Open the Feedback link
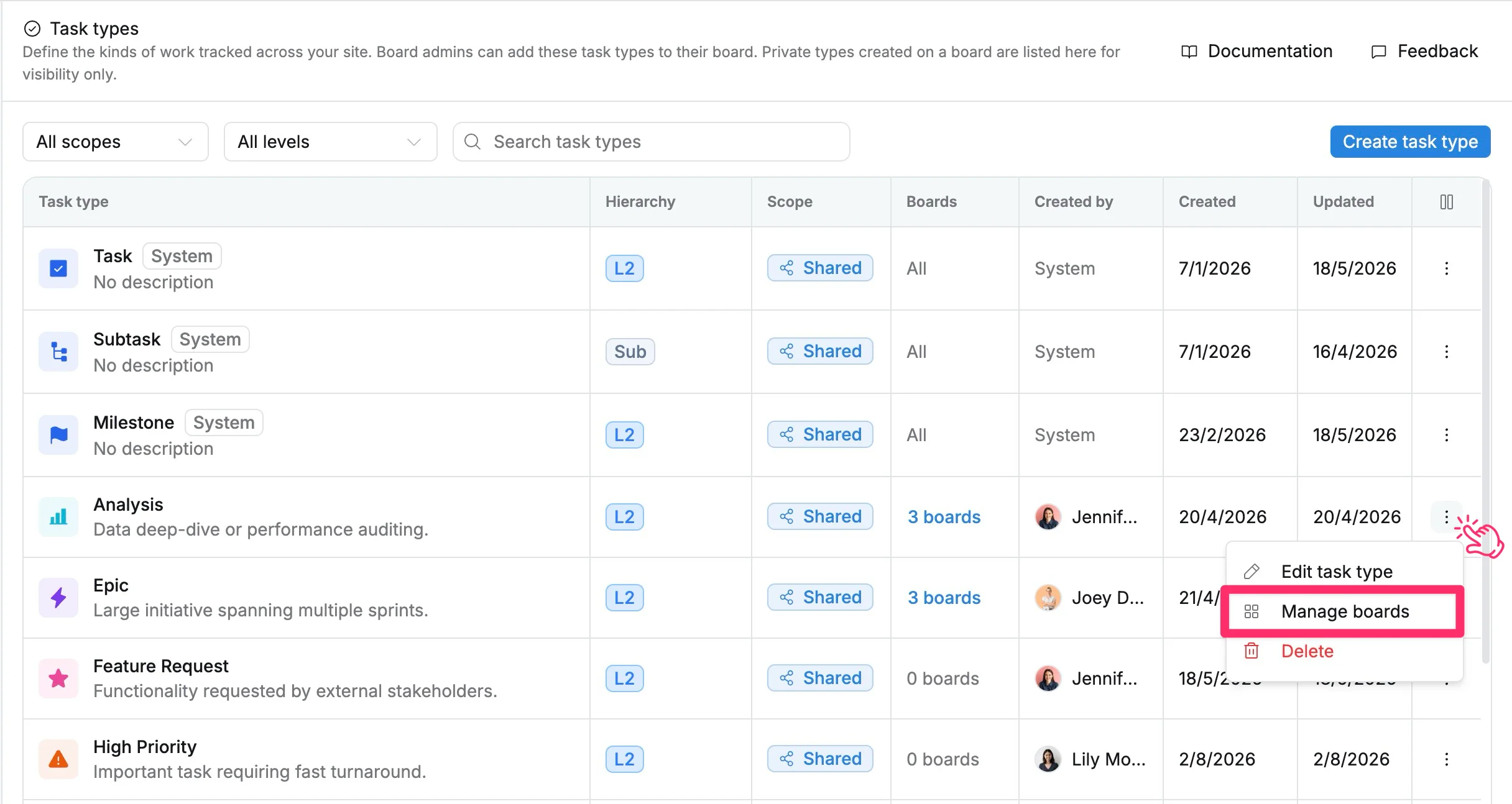Image resolution: width=1512 pixels, height=804 pixels. coord(1424,51)
